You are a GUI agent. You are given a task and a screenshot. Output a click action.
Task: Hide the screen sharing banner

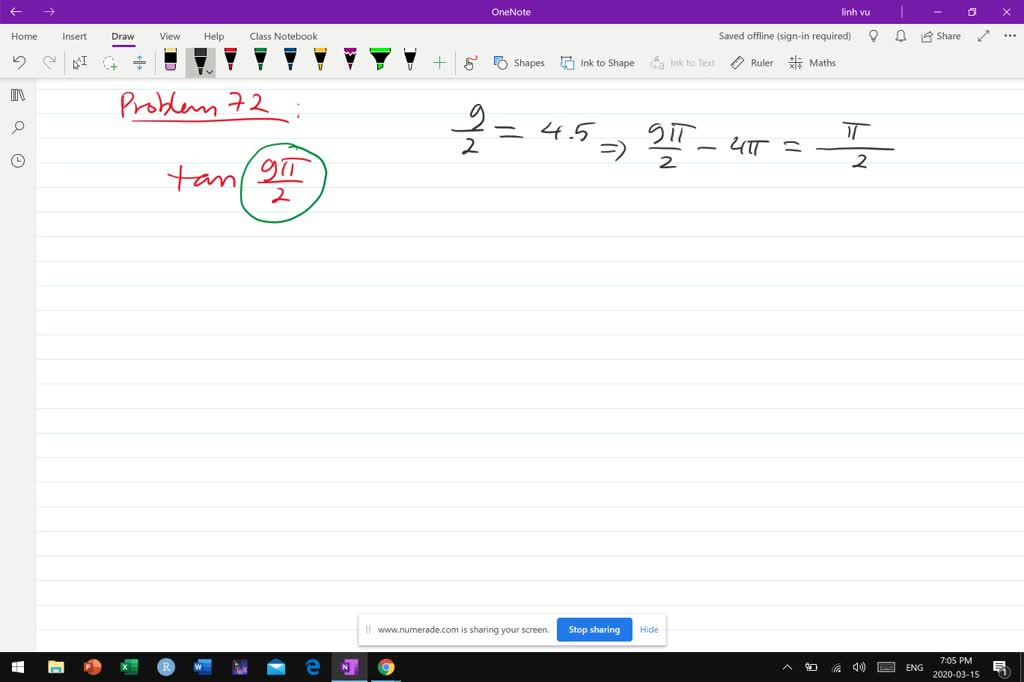click(x=649, y=629)
